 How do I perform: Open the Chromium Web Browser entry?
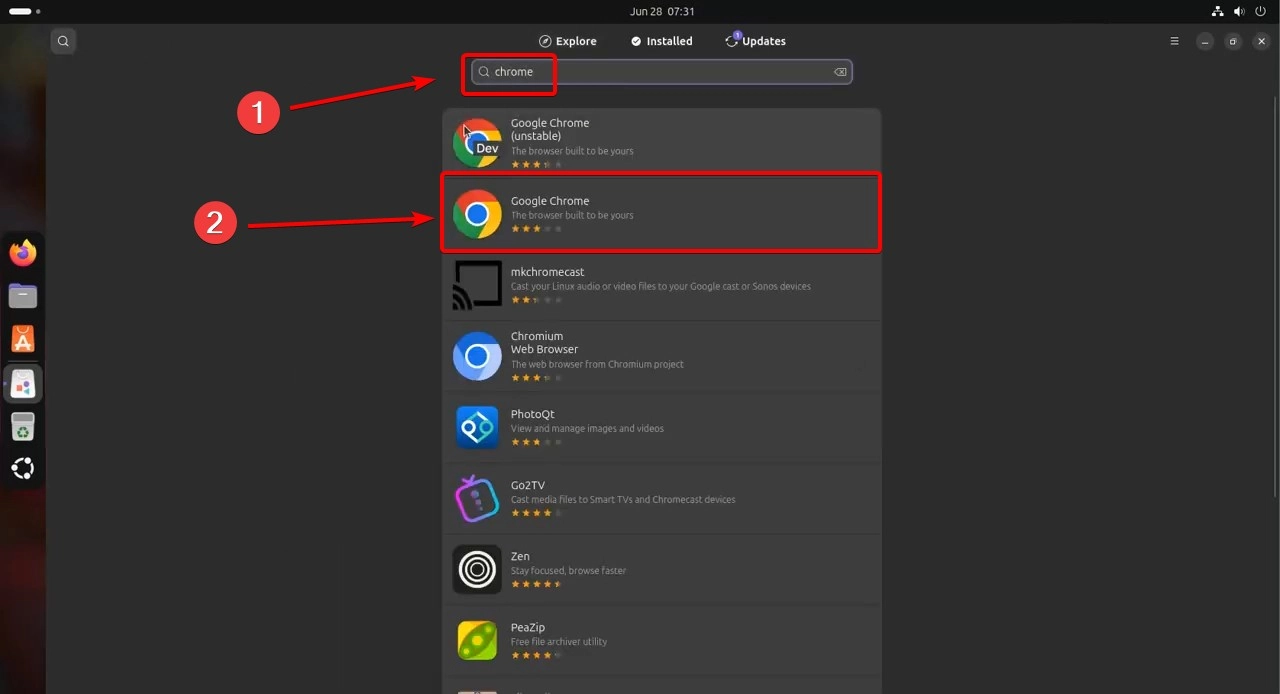(x=661, y=356)
